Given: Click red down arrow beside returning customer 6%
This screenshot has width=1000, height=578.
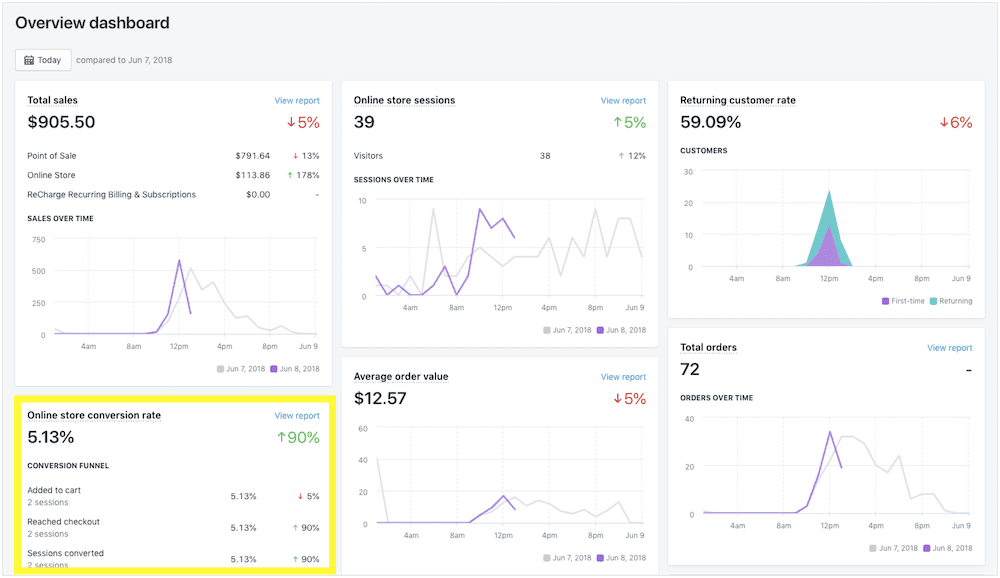Looking at the screenshot, I should point(944,123).
